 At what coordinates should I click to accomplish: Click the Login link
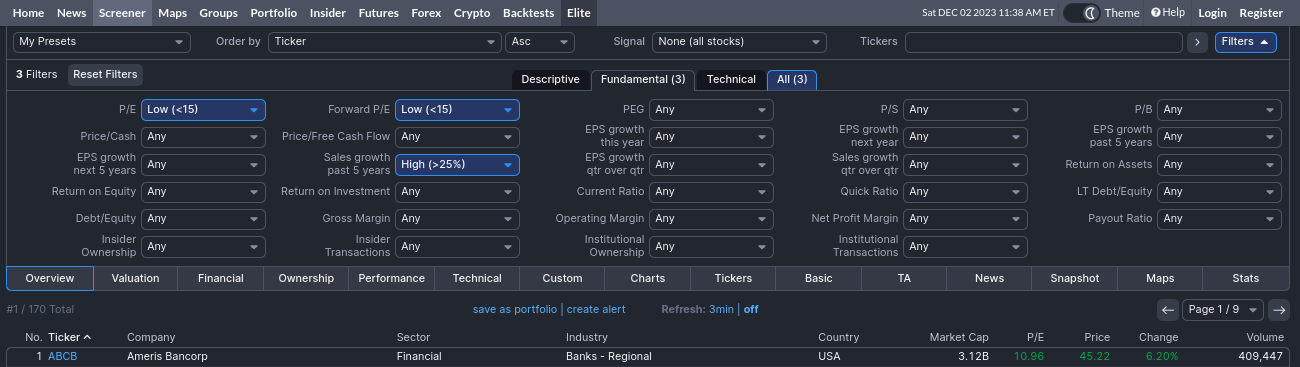(1212, 13)
